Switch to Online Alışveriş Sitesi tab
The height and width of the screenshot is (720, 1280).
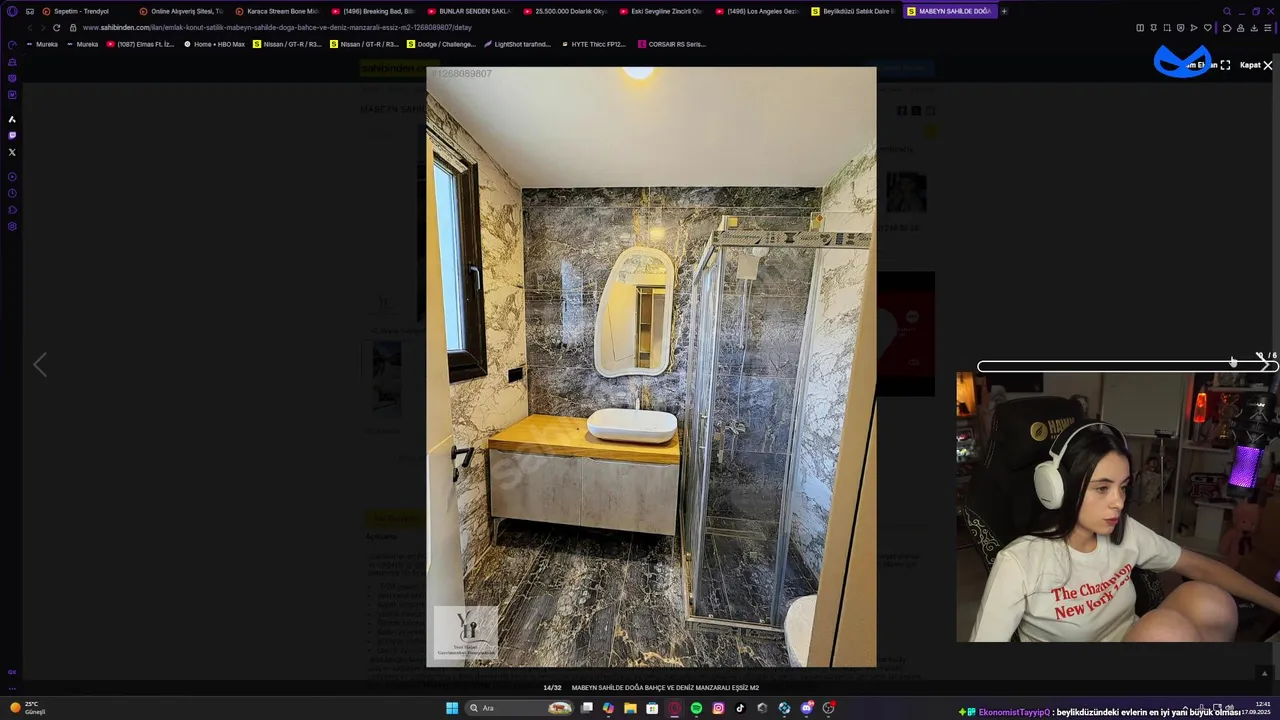[x=181, y=11]
